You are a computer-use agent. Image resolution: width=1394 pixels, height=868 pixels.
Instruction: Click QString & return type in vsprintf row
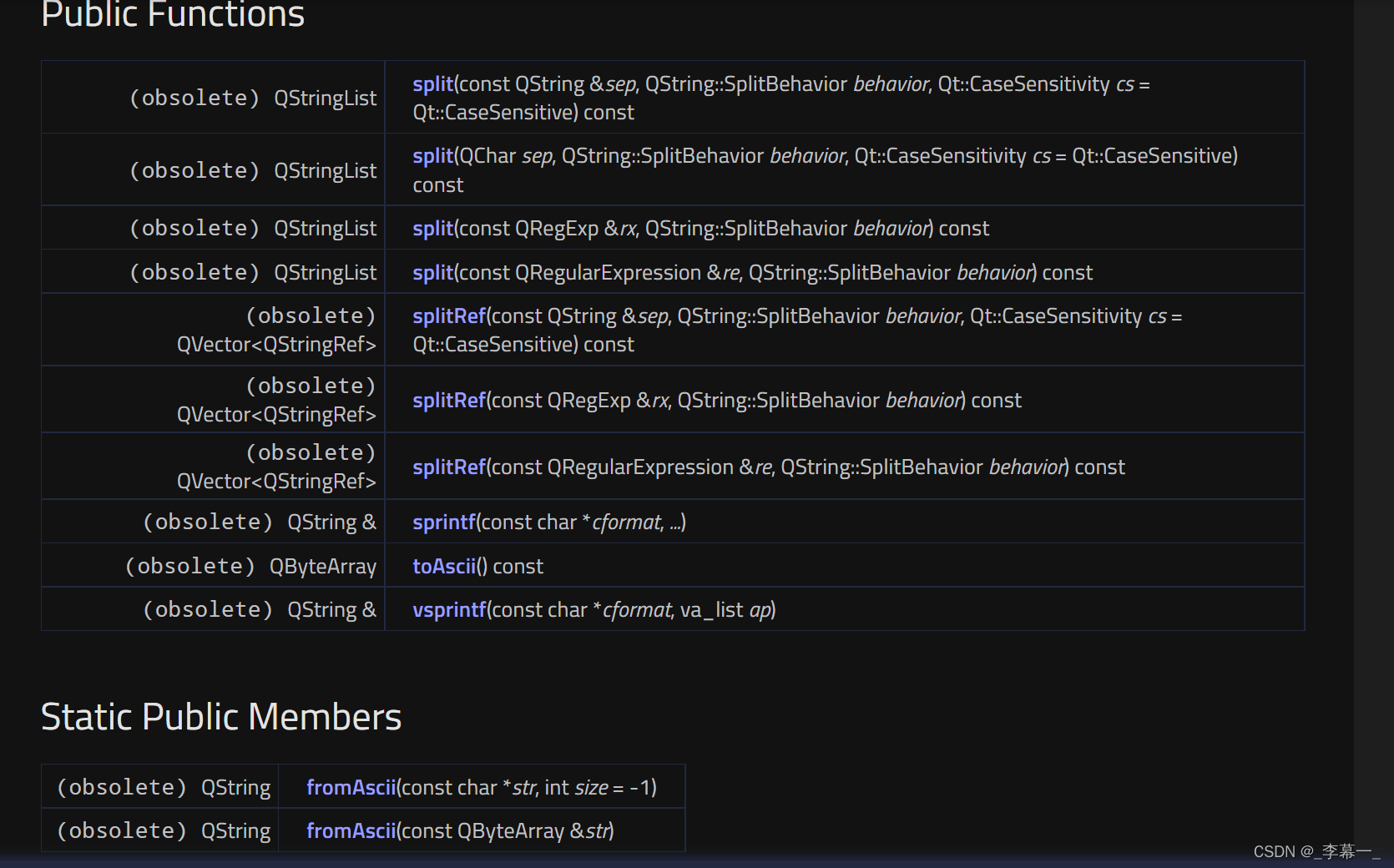[332, 610]
